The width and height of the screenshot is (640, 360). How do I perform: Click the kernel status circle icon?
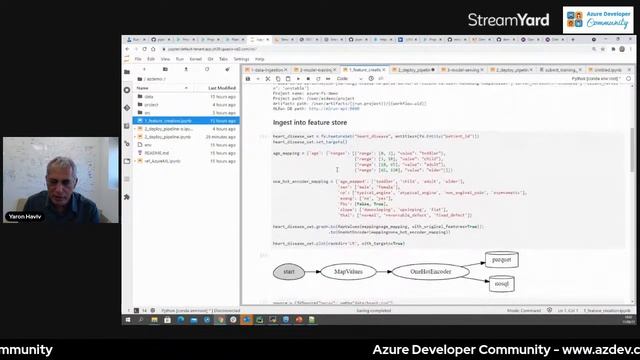point(629,78)
